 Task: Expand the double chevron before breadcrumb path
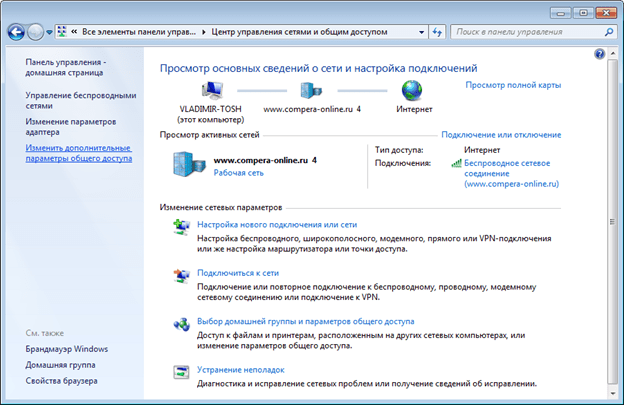tap(74, 32)
